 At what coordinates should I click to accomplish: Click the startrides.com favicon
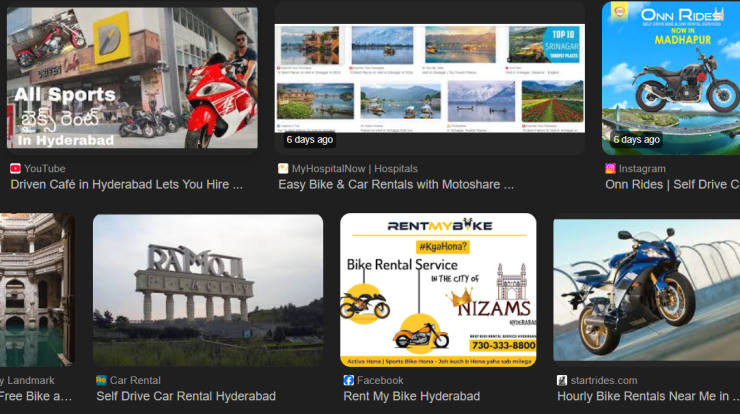pyautogui.click(x=562, y=380)
